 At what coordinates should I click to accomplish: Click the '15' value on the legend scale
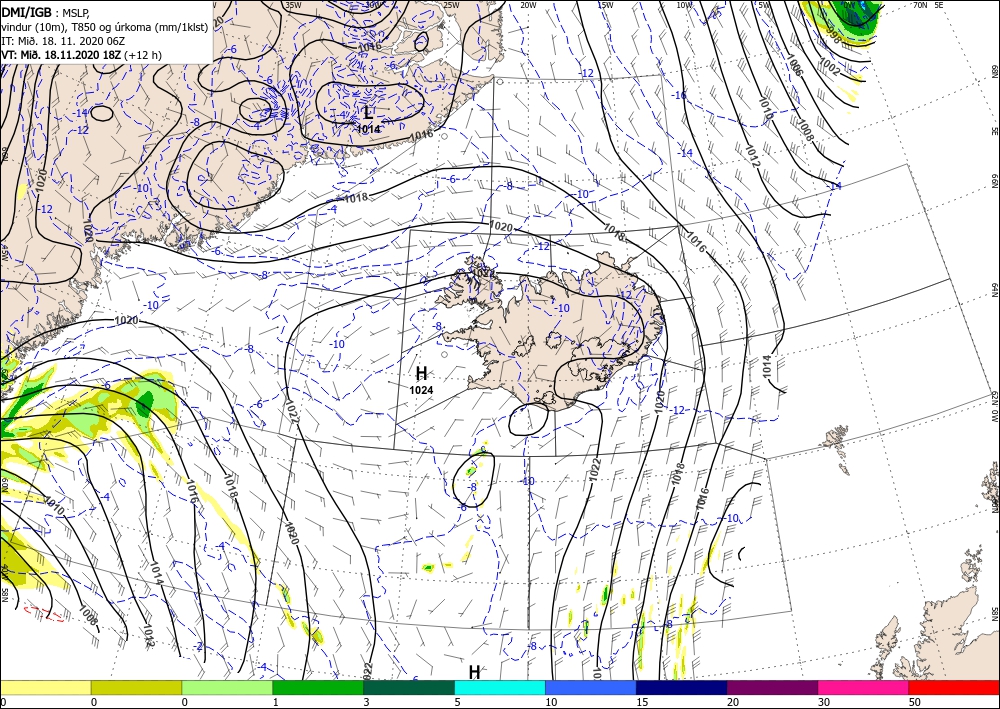pyautogui.click(x=642, y=702)
